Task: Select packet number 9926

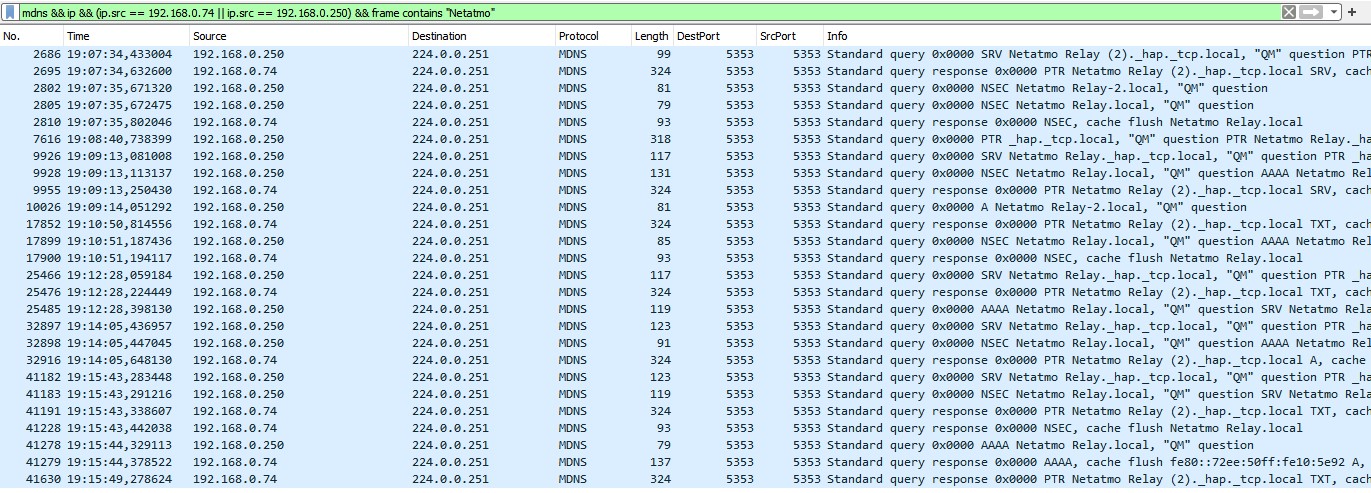Action: coord(47,156)
